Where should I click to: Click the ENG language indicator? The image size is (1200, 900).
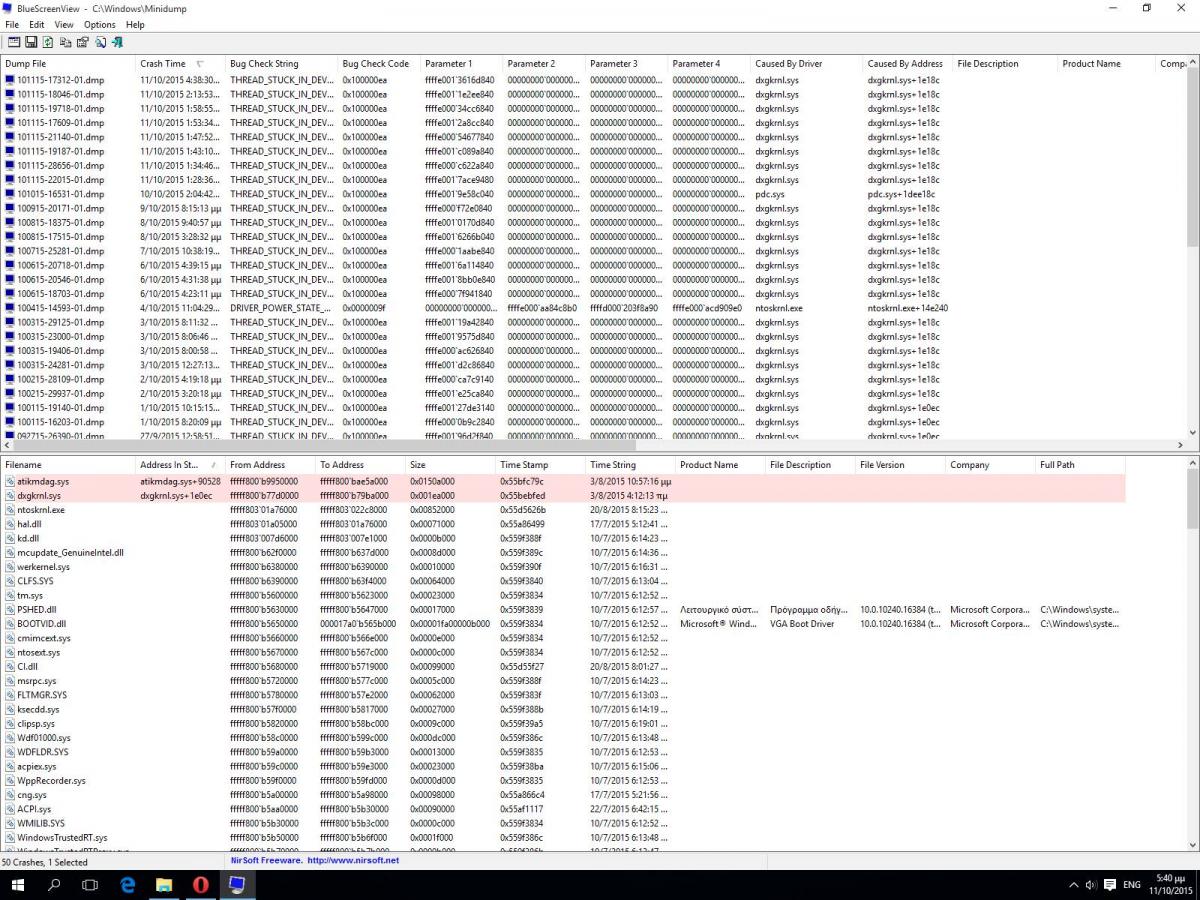[x=1132, y=885]
